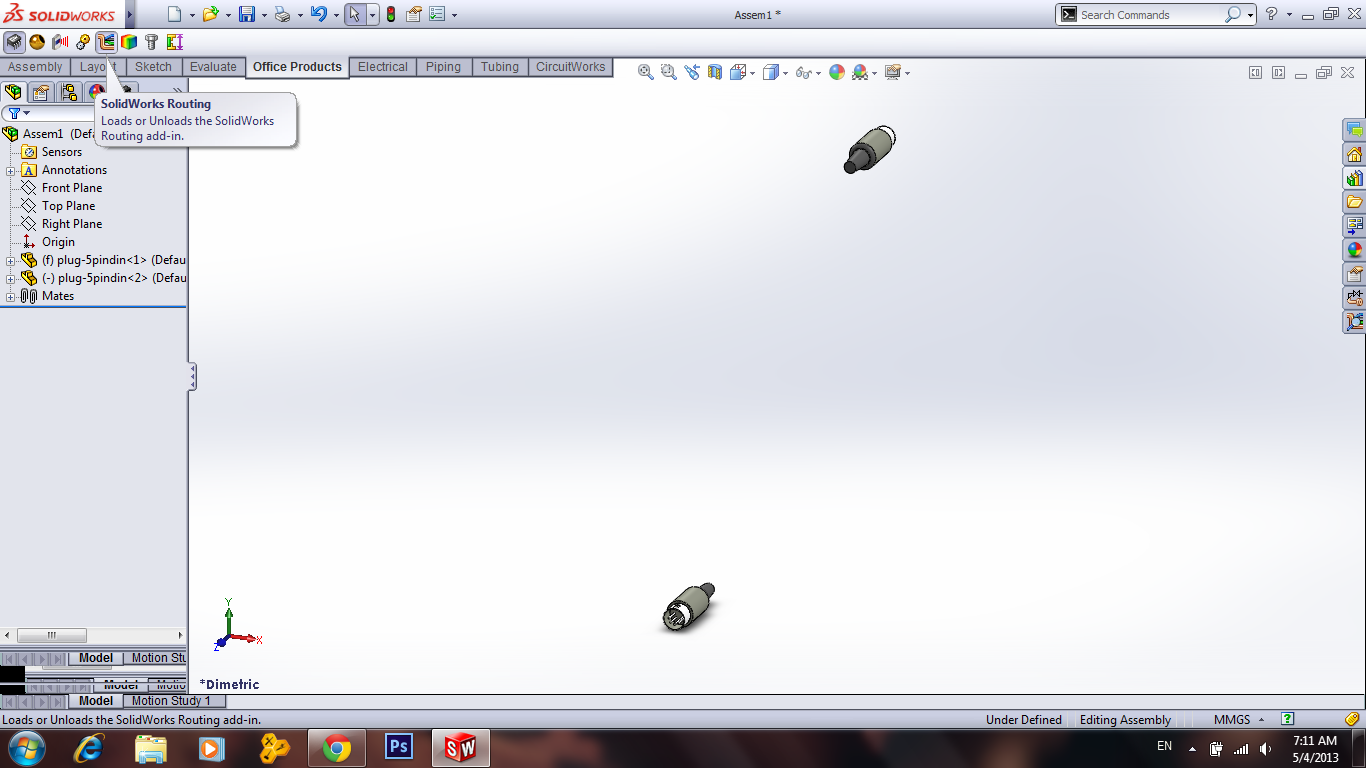Switch to the Sketch tab
Viewport: 1366px width, 768px height.
click(153, 67)
